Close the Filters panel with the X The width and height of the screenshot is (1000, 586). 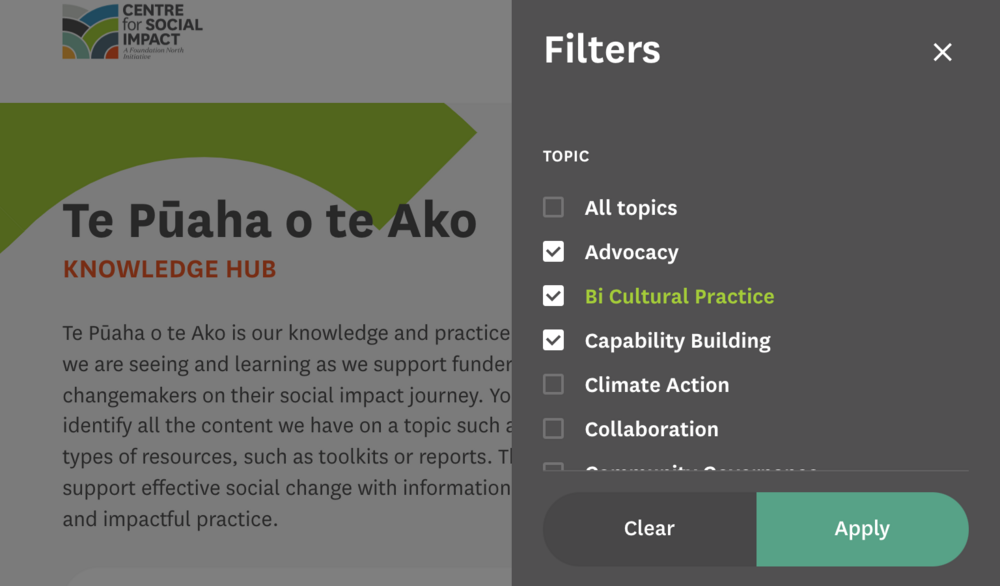(942, 52)
